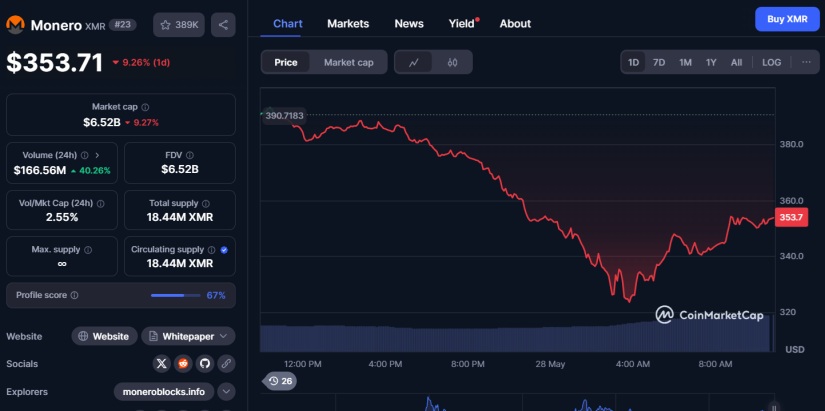
Task: Click the Buy XMR button
Action: point(786,19)
